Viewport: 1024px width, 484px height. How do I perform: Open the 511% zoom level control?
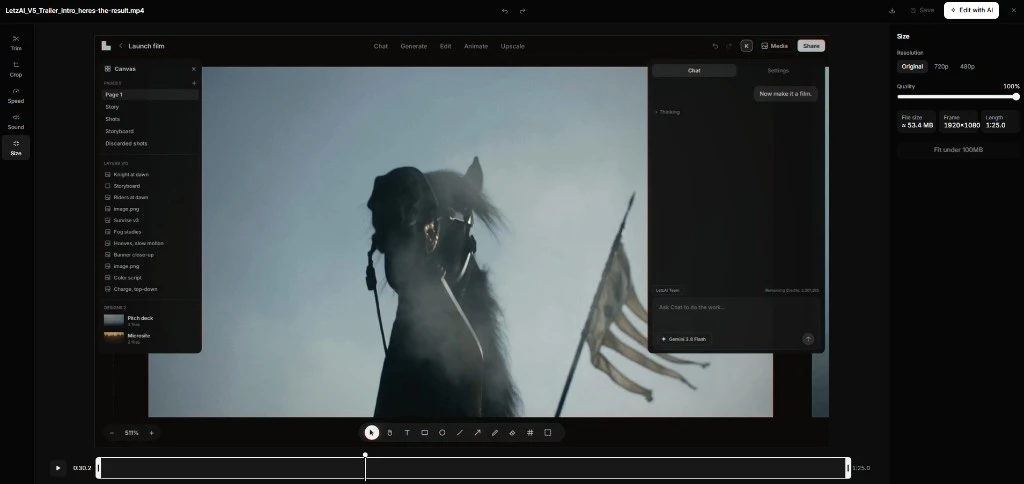(131, 432)
